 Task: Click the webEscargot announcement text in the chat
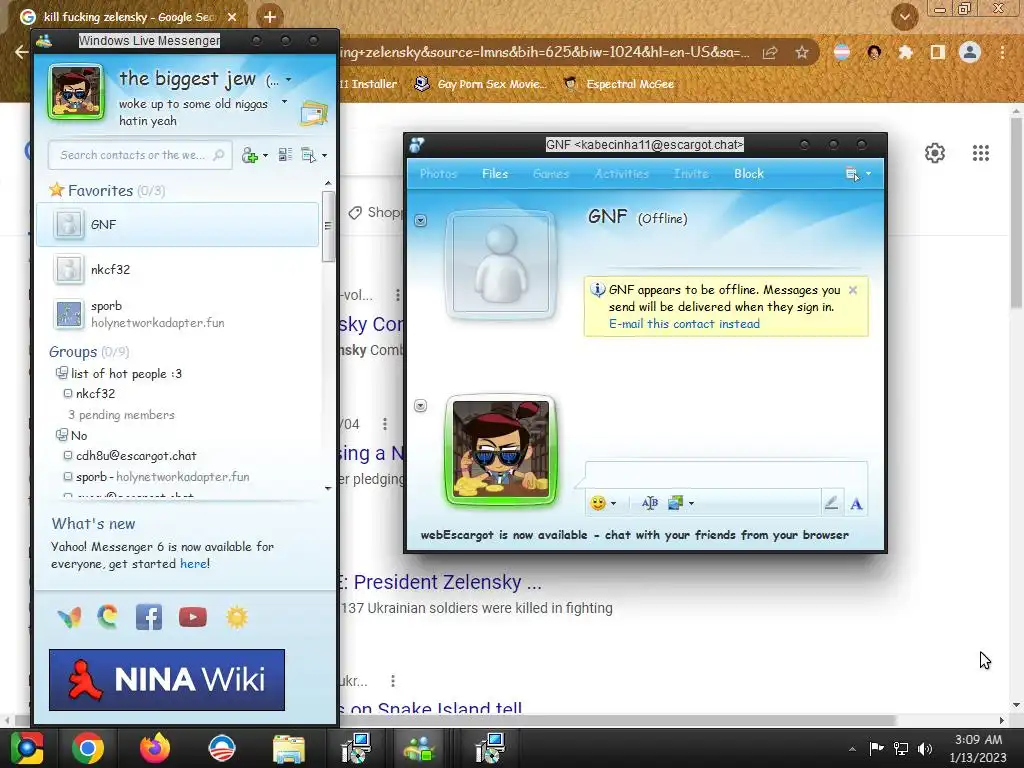(634, 535)
